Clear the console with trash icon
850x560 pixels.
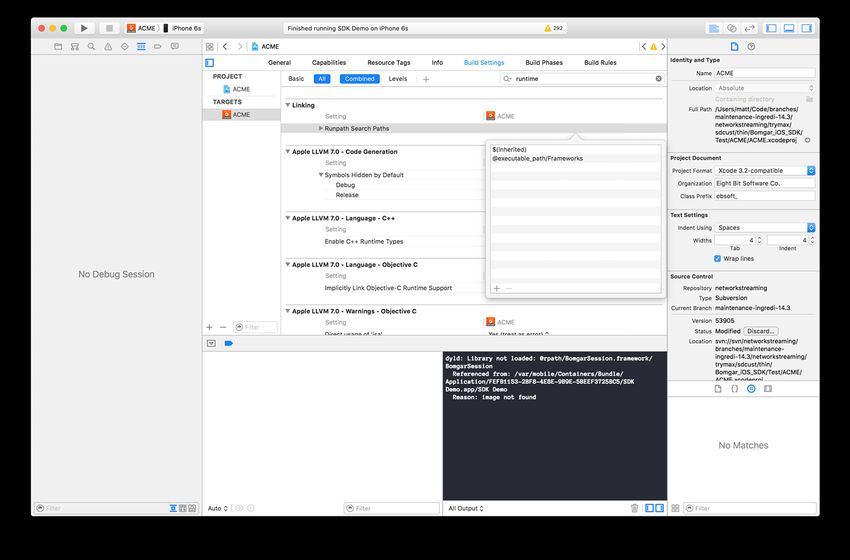point(634,508)
